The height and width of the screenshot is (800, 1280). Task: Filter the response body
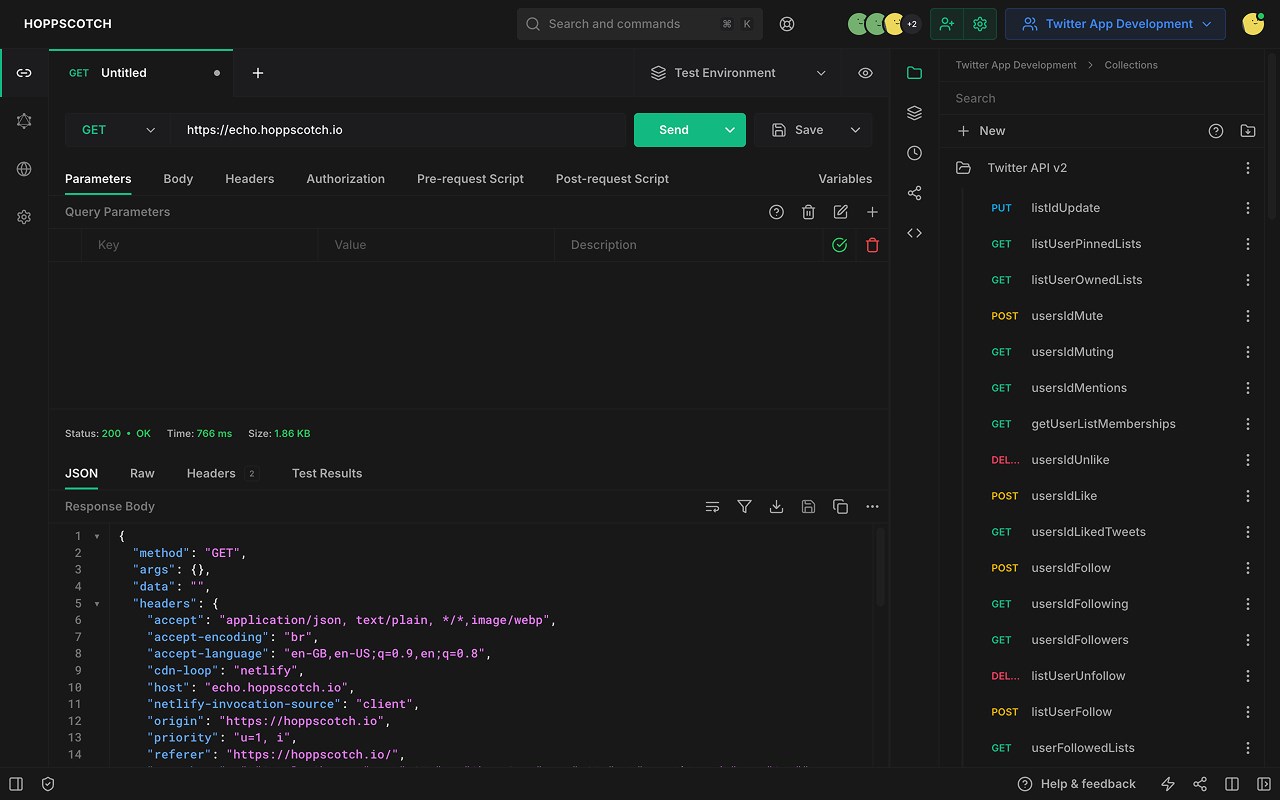(x=744, y=507)
